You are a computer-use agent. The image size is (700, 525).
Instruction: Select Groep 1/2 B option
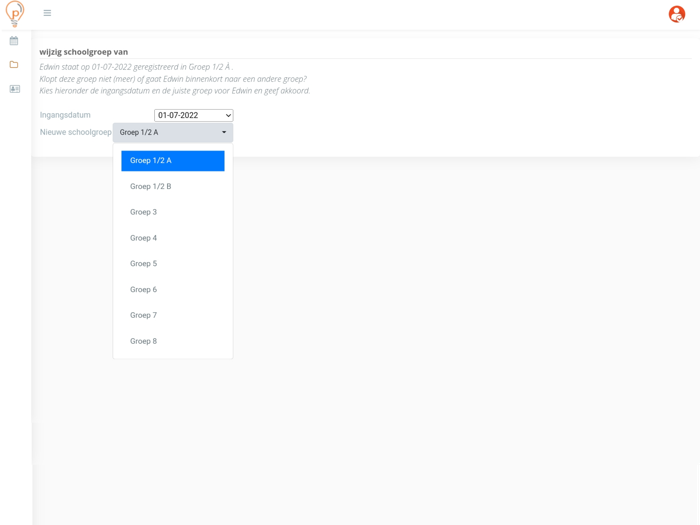pyautogui.click(x=173, y=187)
